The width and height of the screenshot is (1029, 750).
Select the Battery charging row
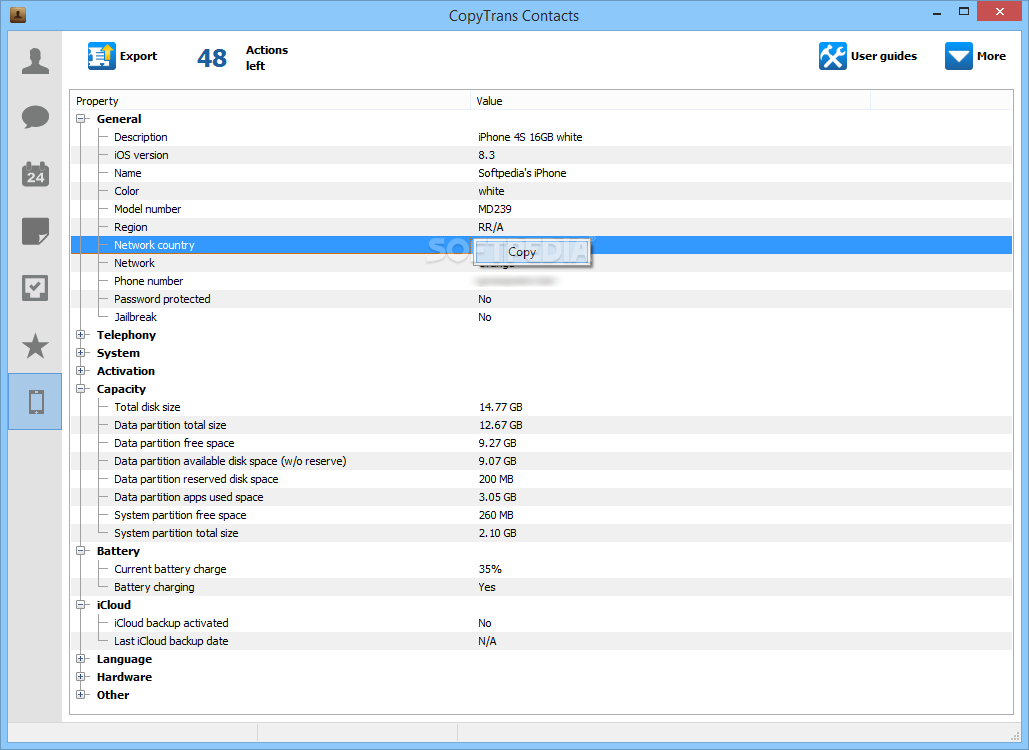[x=541, y=587]
